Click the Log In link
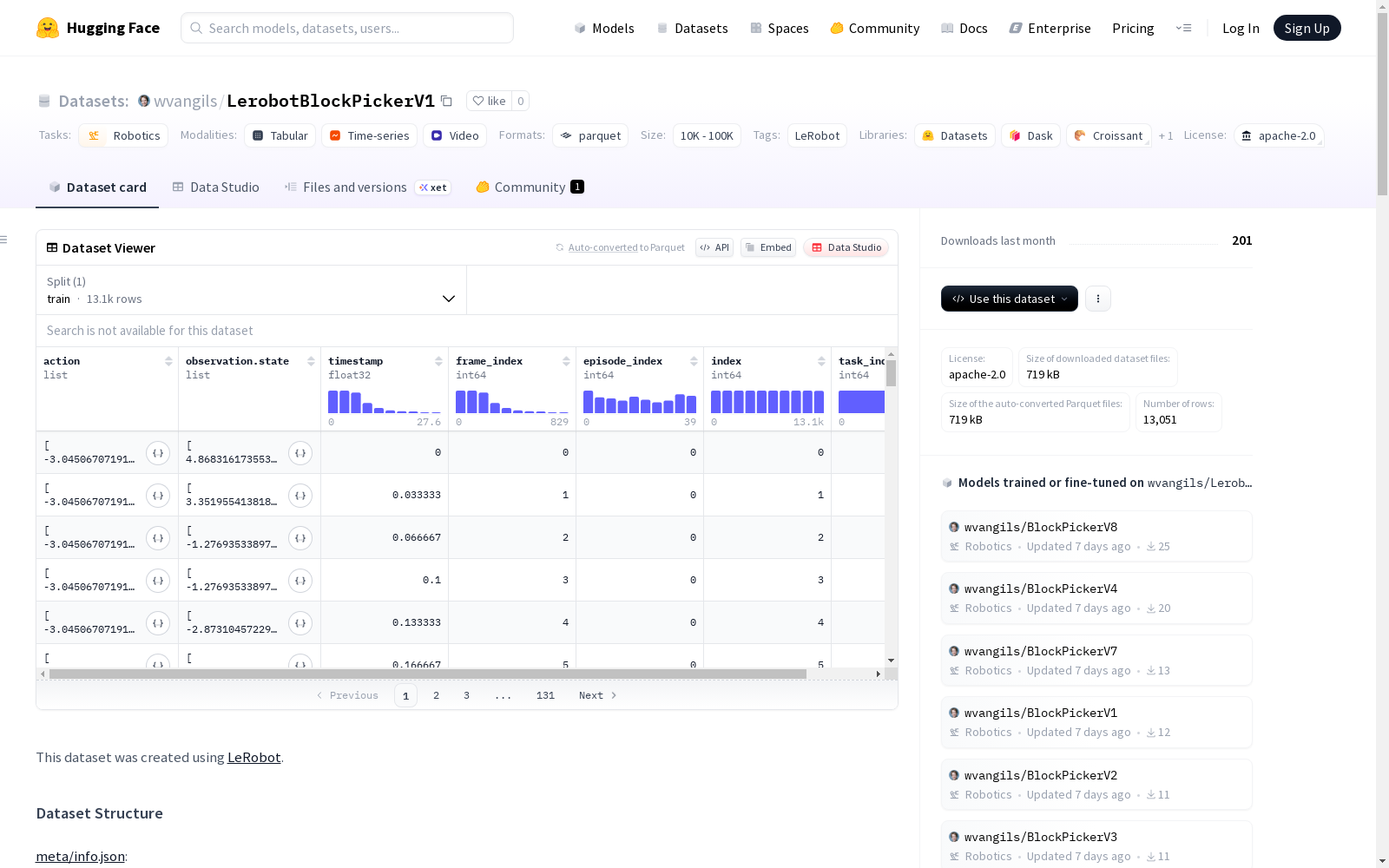Image resolution: width=1389 pixels, height=868 pixels. (1241, 28)
